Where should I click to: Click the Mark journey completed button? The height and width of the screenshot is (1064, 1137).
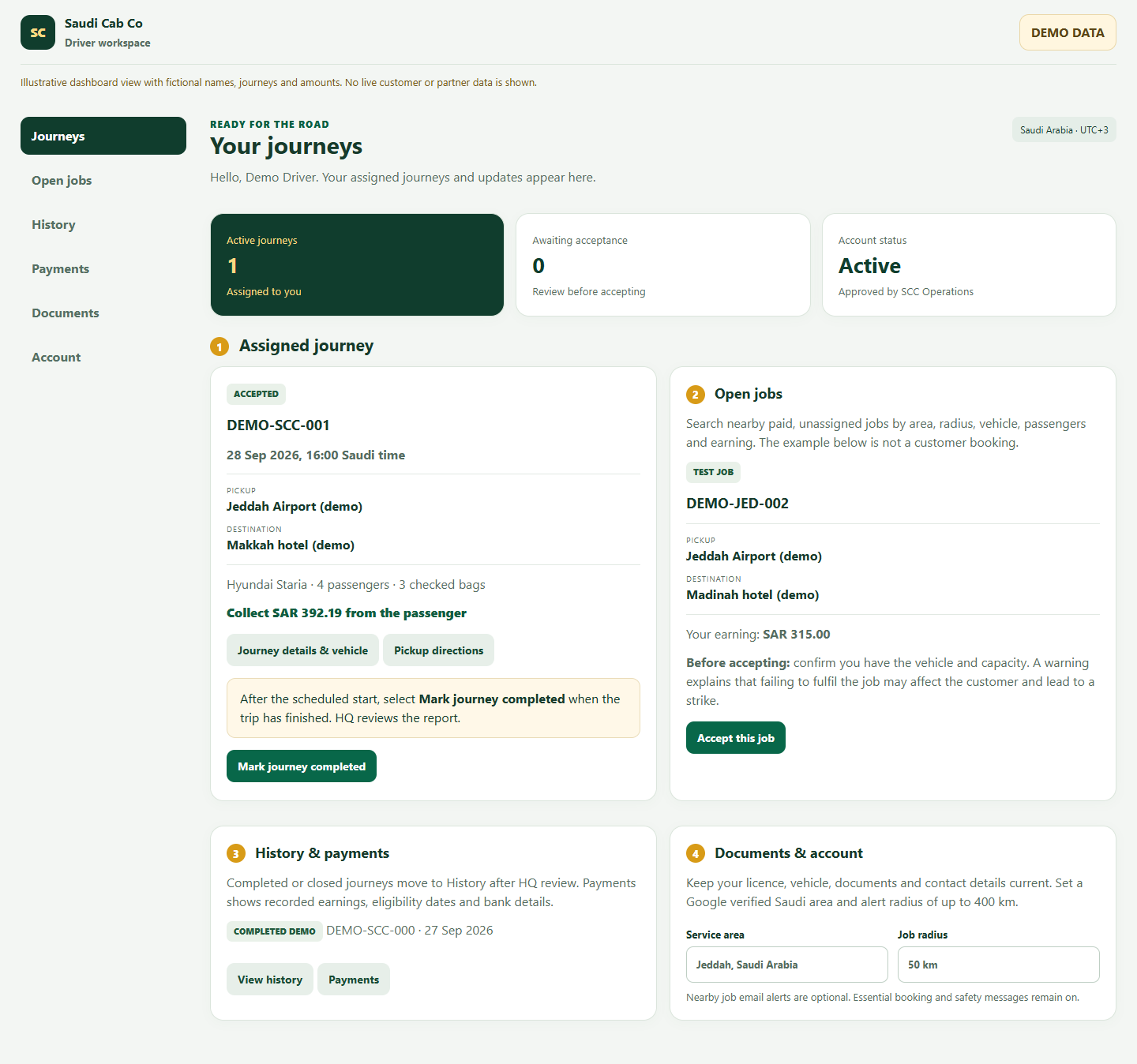point(302,766)
